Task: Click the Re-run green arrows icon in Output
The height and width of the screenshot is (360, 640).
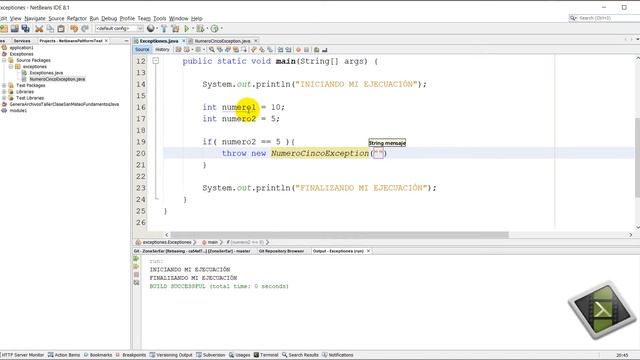Action: (136, 258)
